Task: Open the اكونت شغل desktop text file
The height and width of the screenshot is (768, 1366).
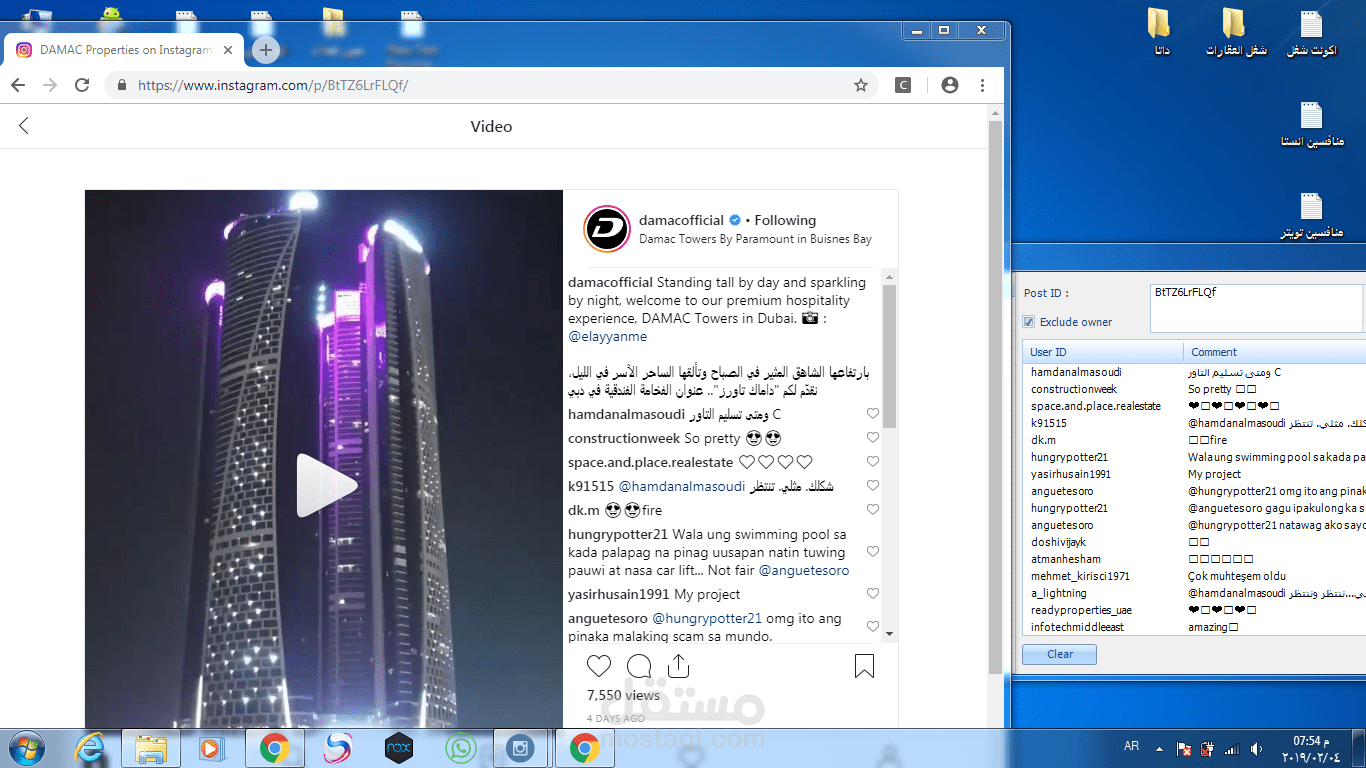Action: tap(1311, 32)
